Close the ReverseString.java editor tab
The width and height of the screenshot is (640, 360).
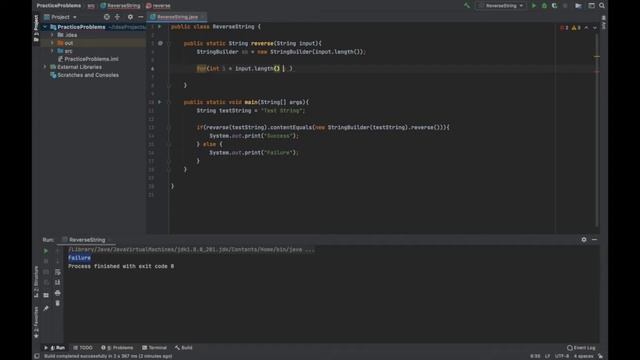pos(202,17)
